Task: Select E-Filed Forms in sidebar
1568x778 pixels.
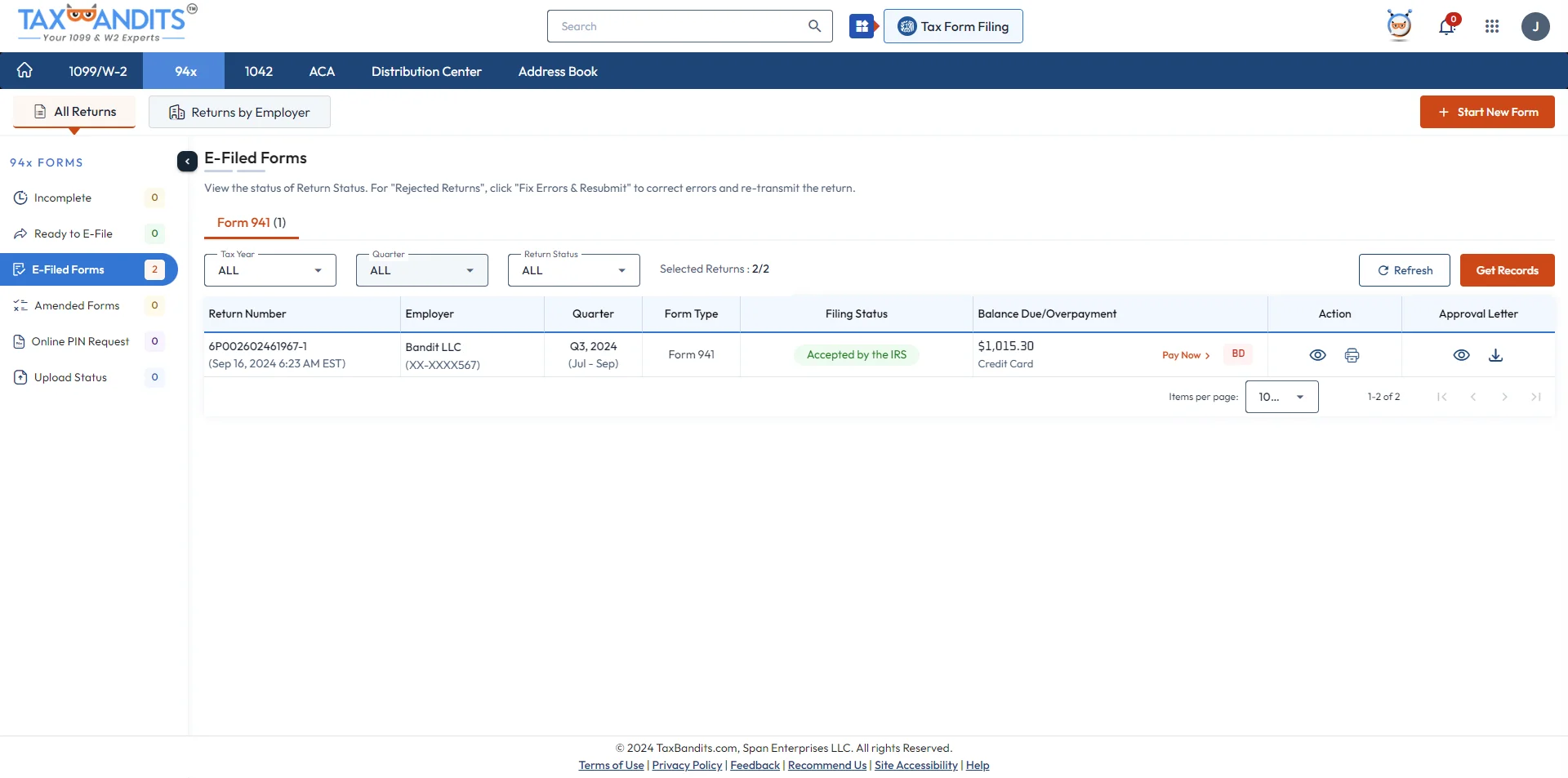Action: pyautogui.click(x=88, y=269)
